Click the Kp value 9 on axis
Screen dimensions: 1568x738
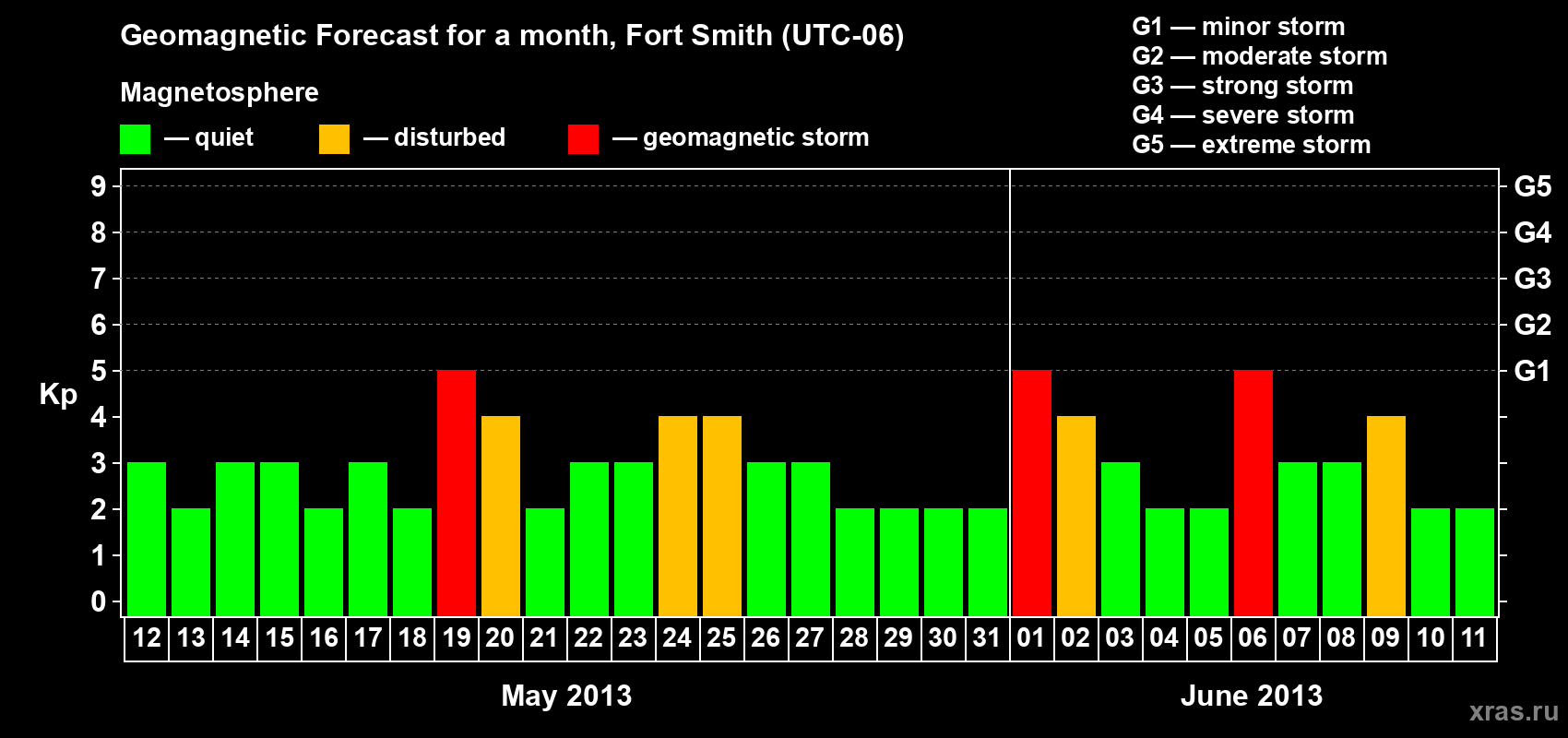[x=99, y=186]
